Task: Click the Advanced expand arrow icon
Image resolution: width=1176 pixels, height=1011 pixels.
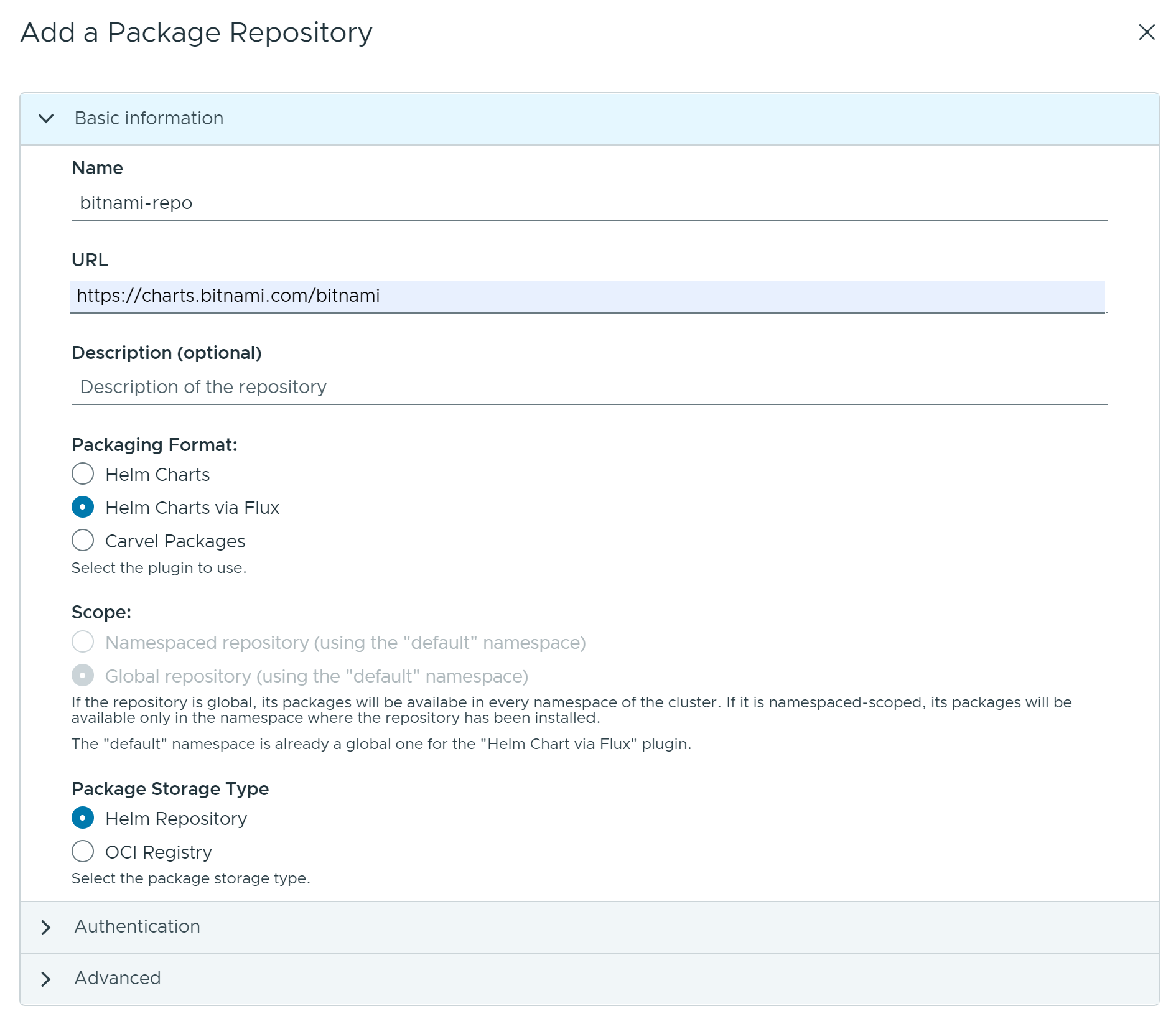Action: 46,979
